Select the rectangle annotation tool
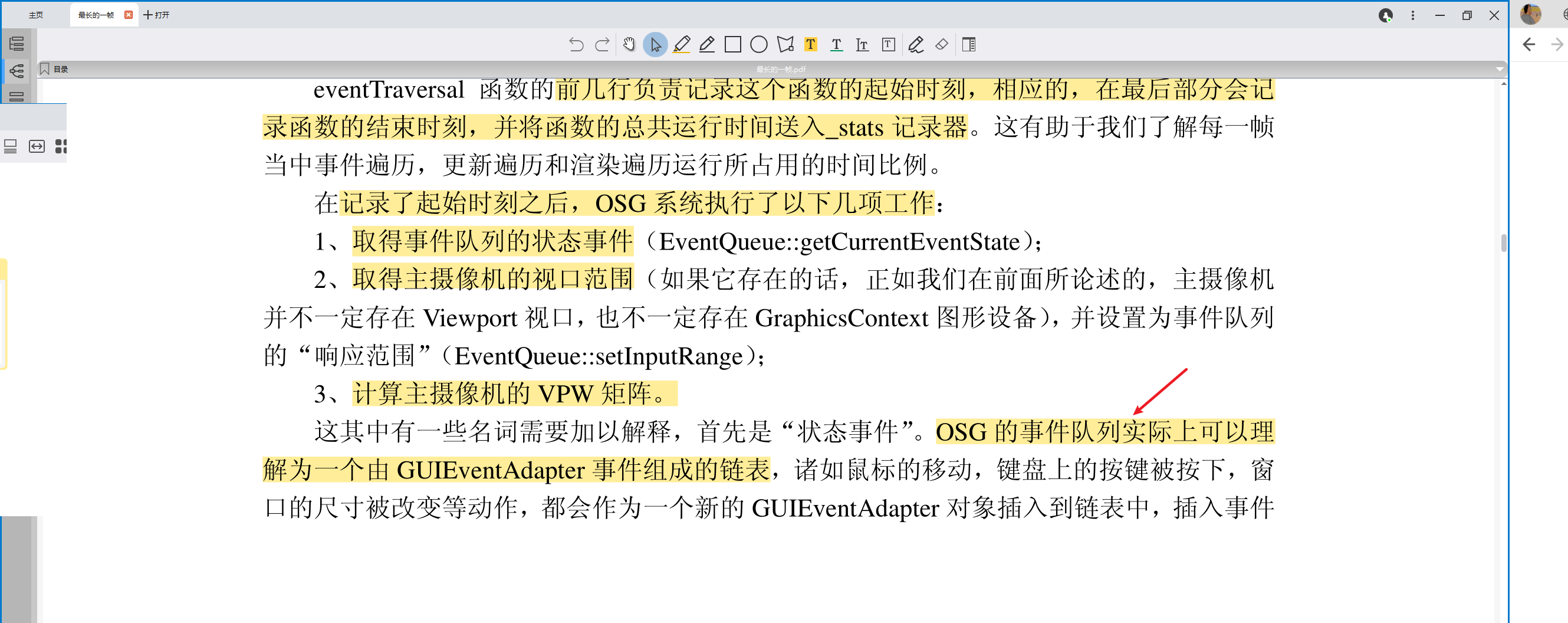Screen dimensions: 1568x623 tap(732, 44)
